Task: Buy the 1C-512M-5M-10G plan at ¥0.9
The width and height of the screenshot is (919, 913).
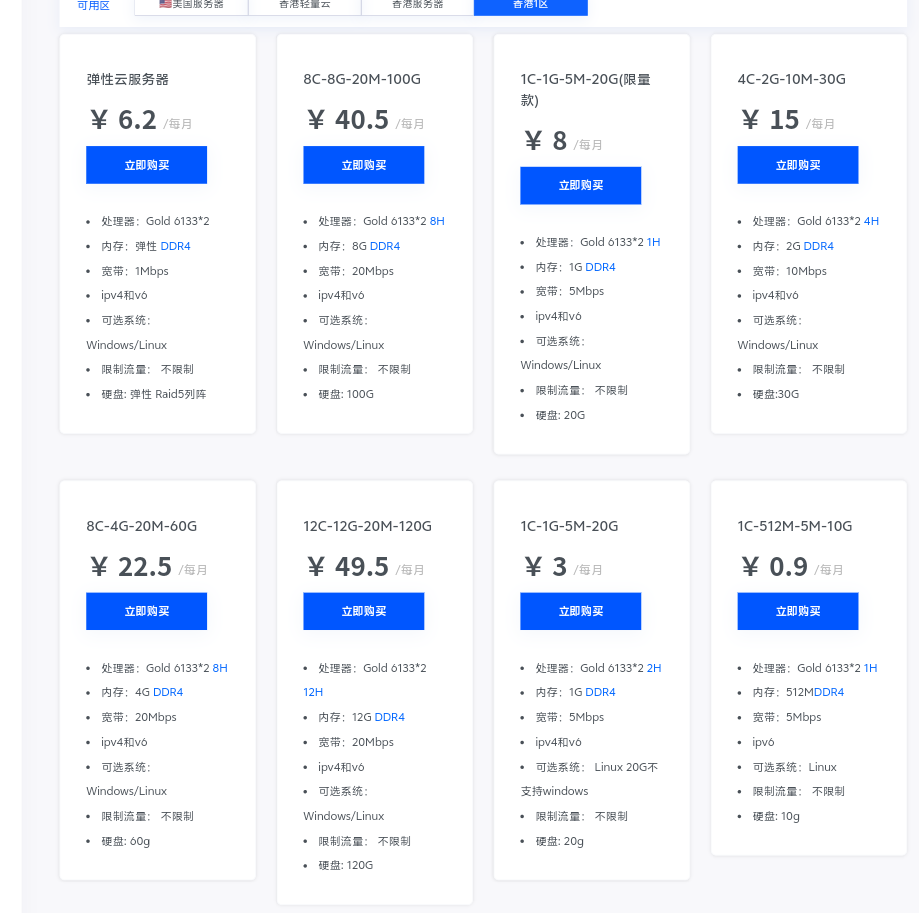Action: pyautogui.click(x=797, y=611)
